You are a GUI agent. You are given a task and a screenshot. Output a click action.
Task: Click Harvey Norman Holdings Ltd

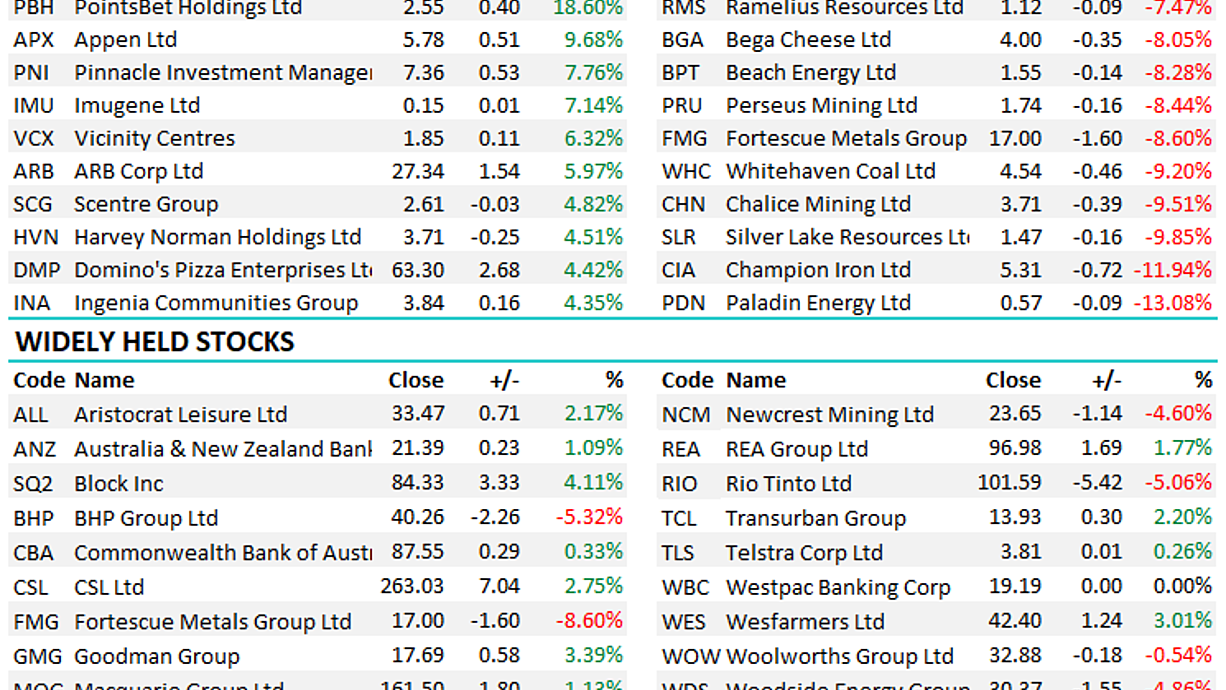point(218,238)
